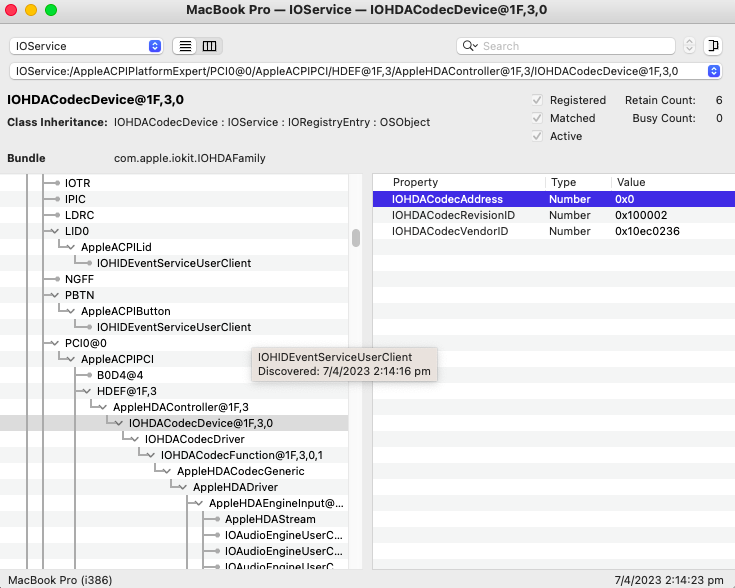The height and width of the screenshot is (588, 735).
Task: Select the IOTR tree entry
Action: point(77,183)
